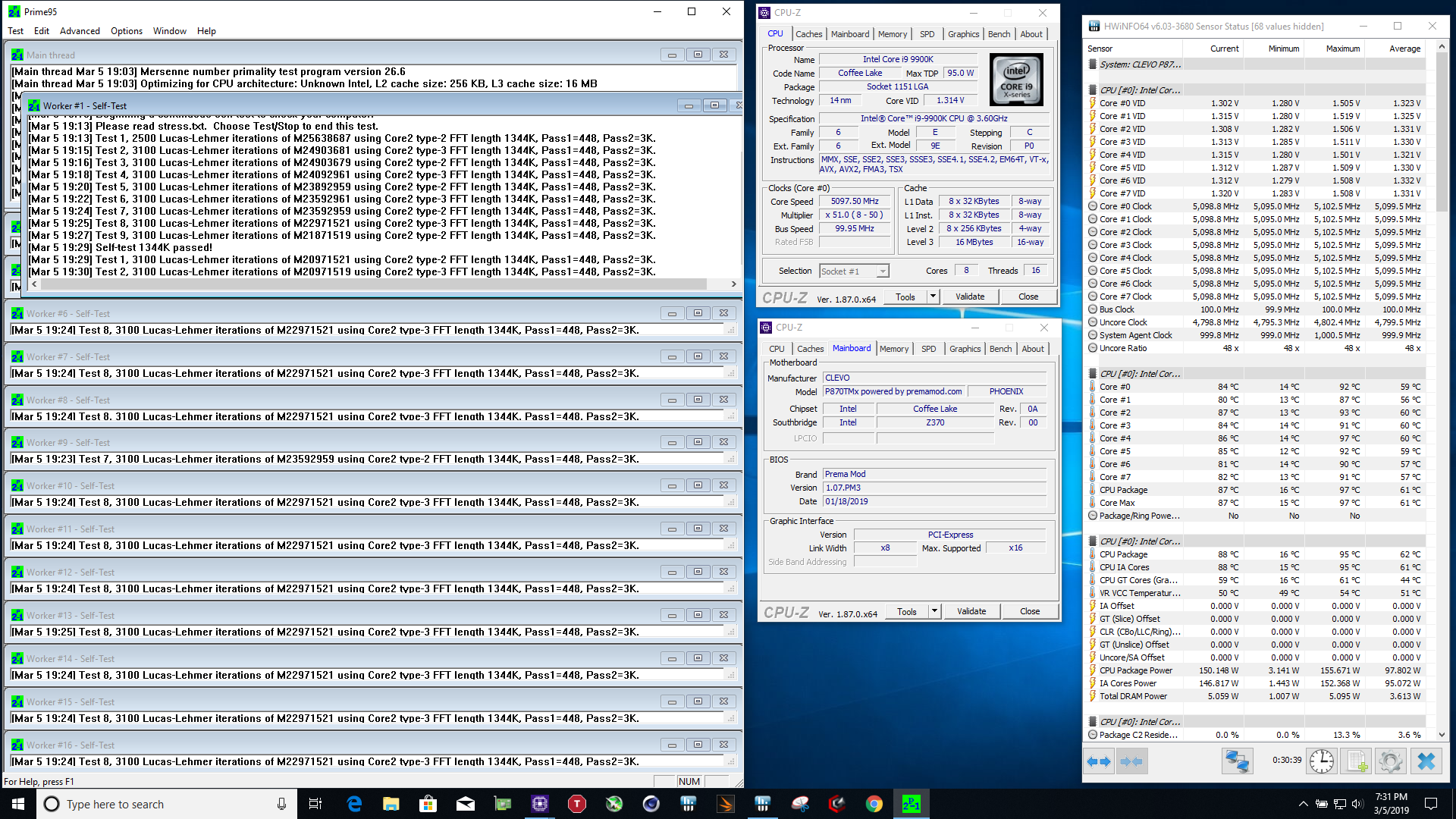
Task: Collapse the System: CLEVO P87 sensor group
Action: (1093, 64)
